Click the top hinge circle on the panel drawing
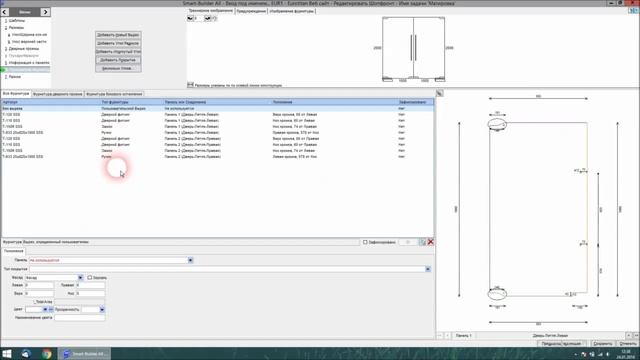This screenshot has height=360, width=640. tap(497, 124)
